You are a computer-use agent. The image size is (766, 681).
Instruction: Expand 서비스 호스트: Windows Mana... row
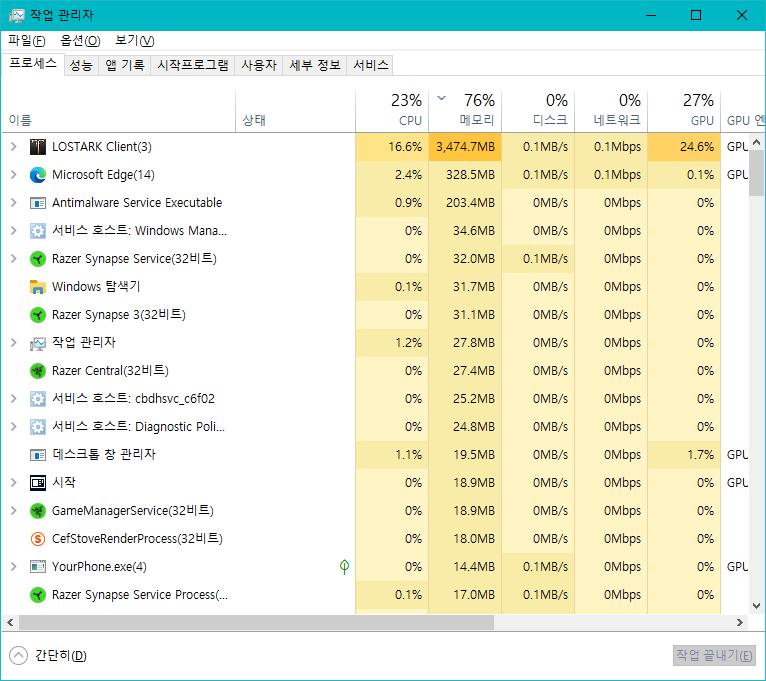[x=14, y=231]
